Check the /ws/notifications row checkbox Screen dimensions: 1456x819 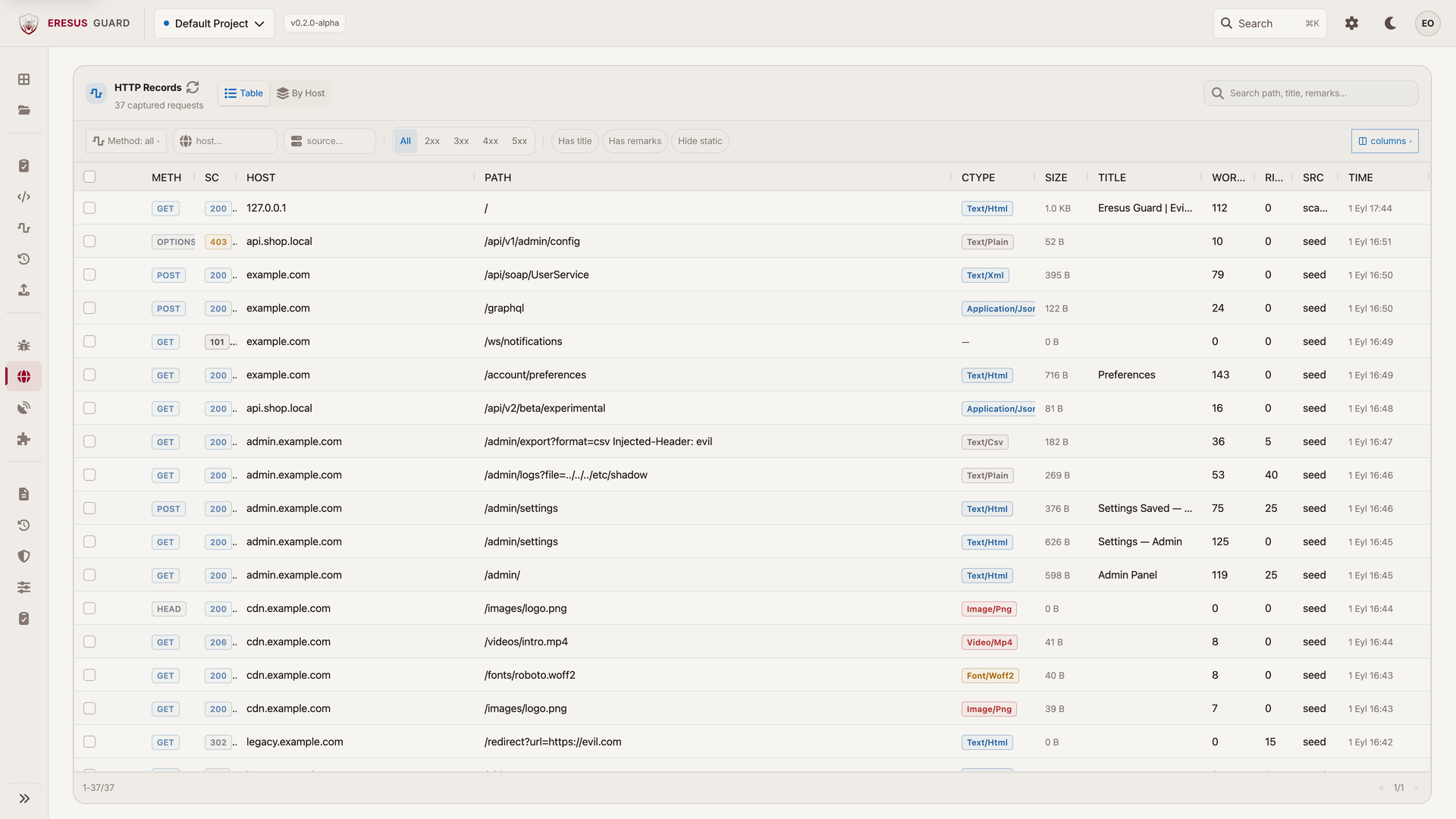pyautogui.click(x=89, y=341)
